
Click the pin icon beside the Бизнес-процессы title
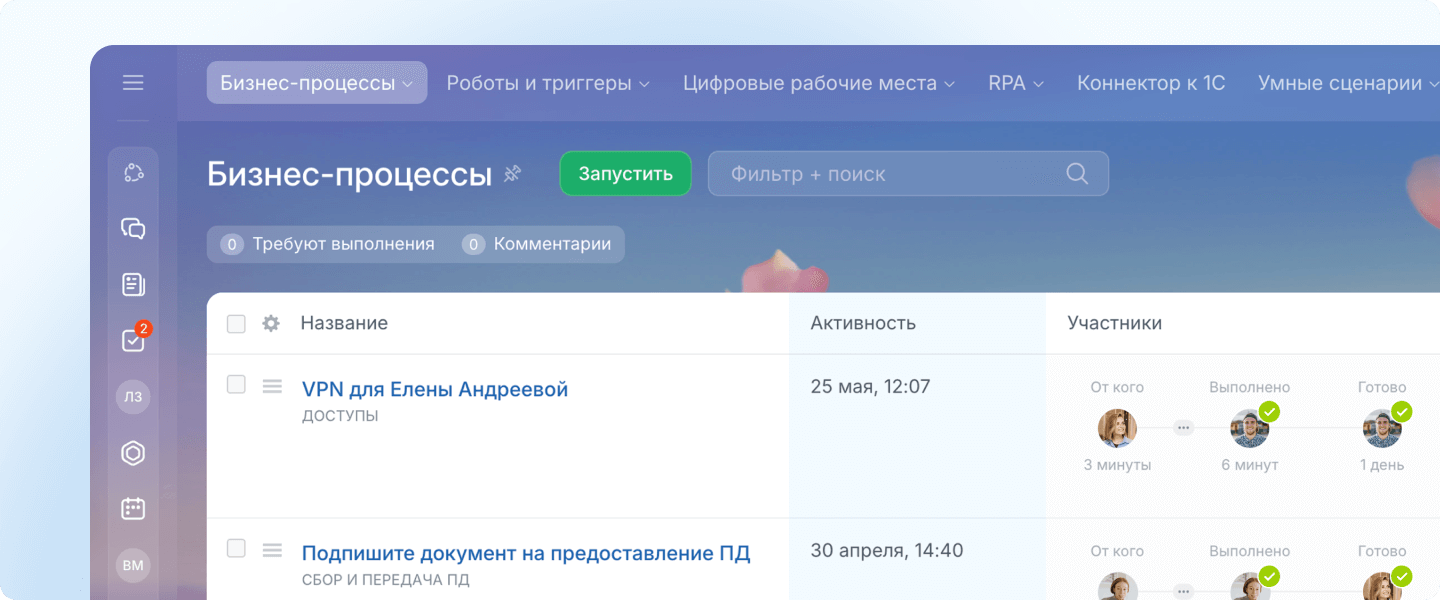click(513, 174)
